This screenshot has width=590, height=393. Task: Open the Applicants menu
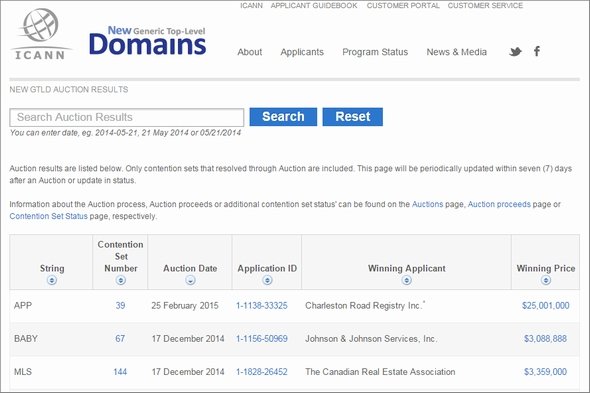click(x=302, y=52)
